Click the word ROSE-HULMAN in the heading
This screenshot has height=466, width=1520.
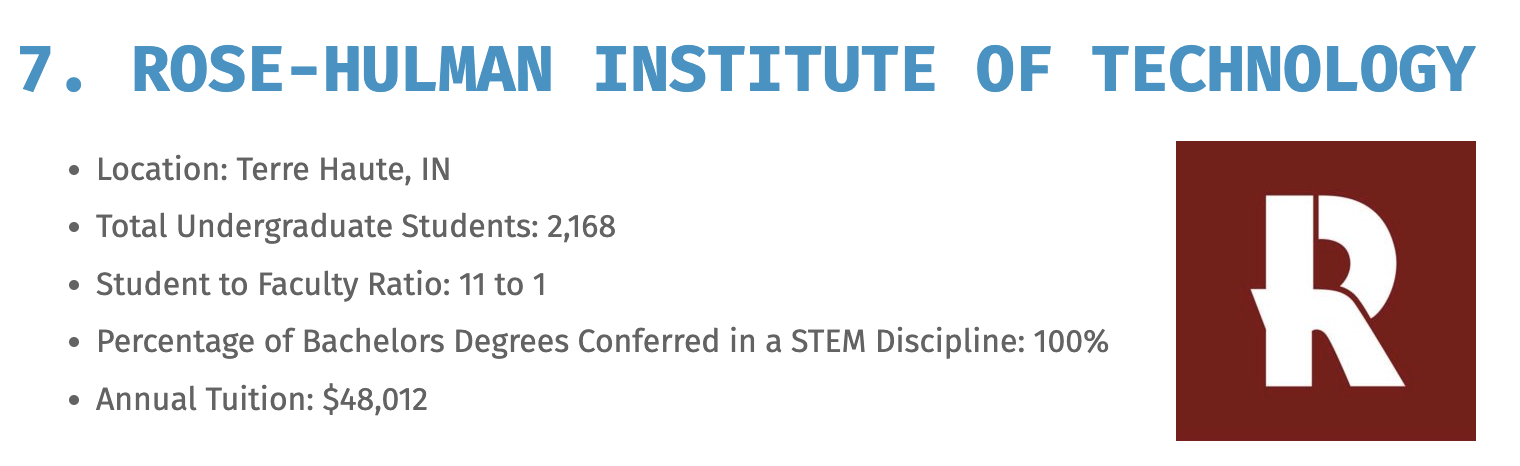(341, 68)
